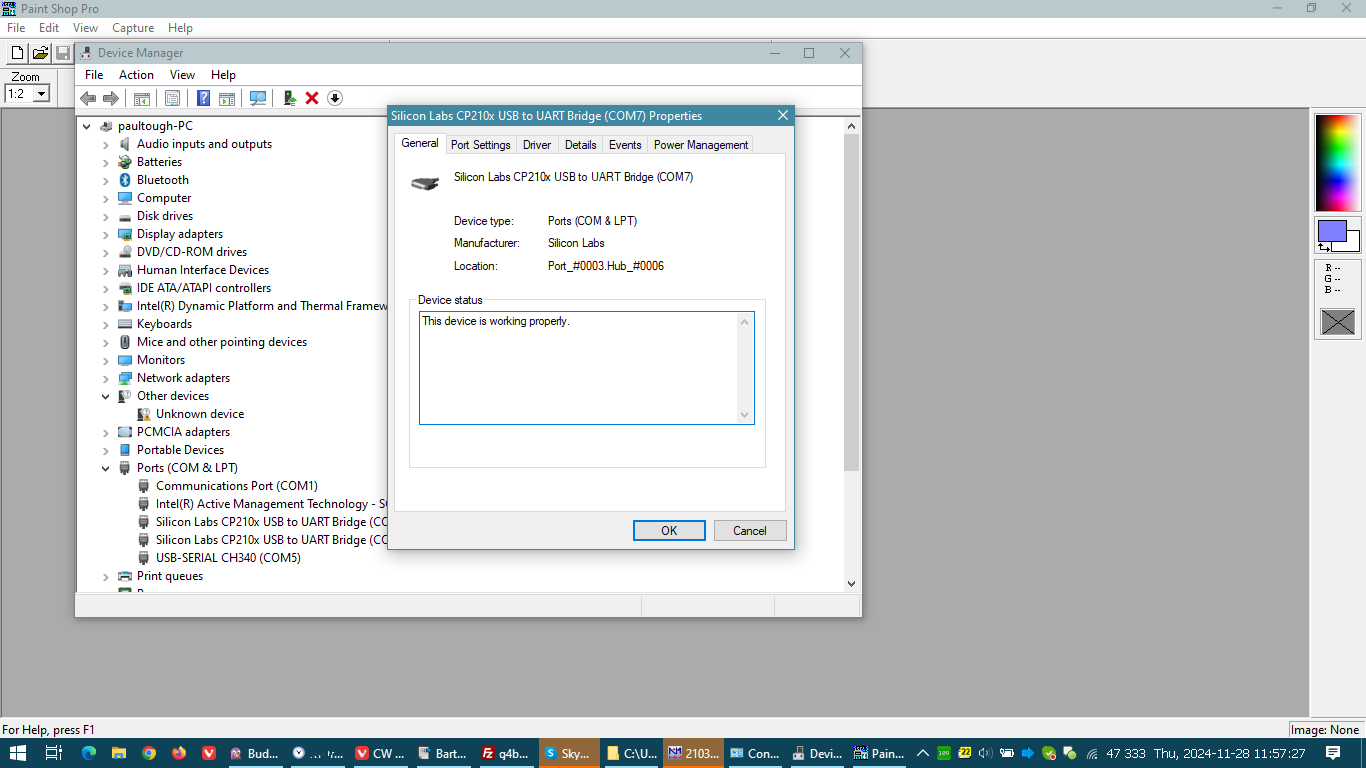This screenshot has height=768, width=1366.
Task: Show hidden system tray icons
Action: click(921, 753)
